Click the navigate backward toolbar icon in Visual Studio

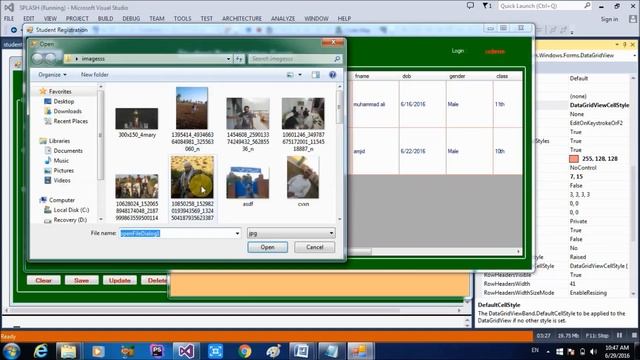pos(14,30)
